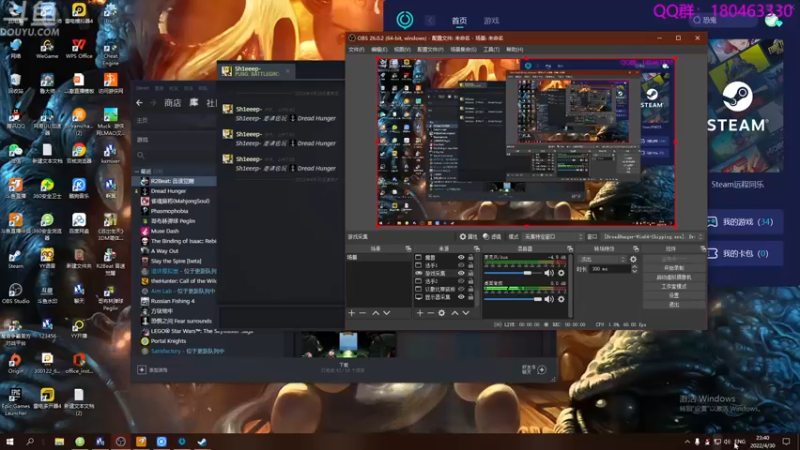The height and width of the screenshot is (450, 800).
Task: Open WPS Office desktop shortcut
Action: click(x=79, y=49)
